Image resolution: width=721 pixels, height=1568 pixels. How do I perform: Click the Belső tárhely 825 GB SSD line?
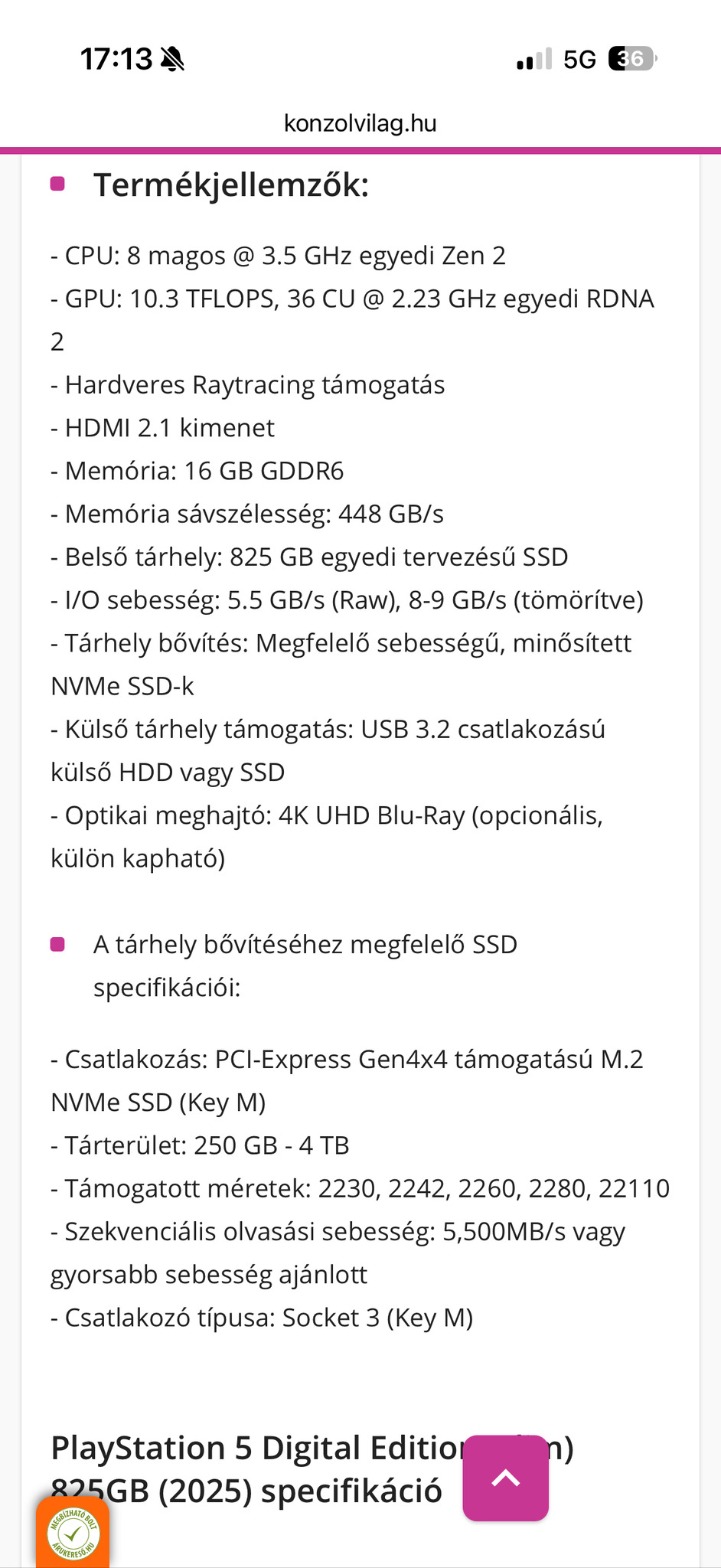click(309, 557)
